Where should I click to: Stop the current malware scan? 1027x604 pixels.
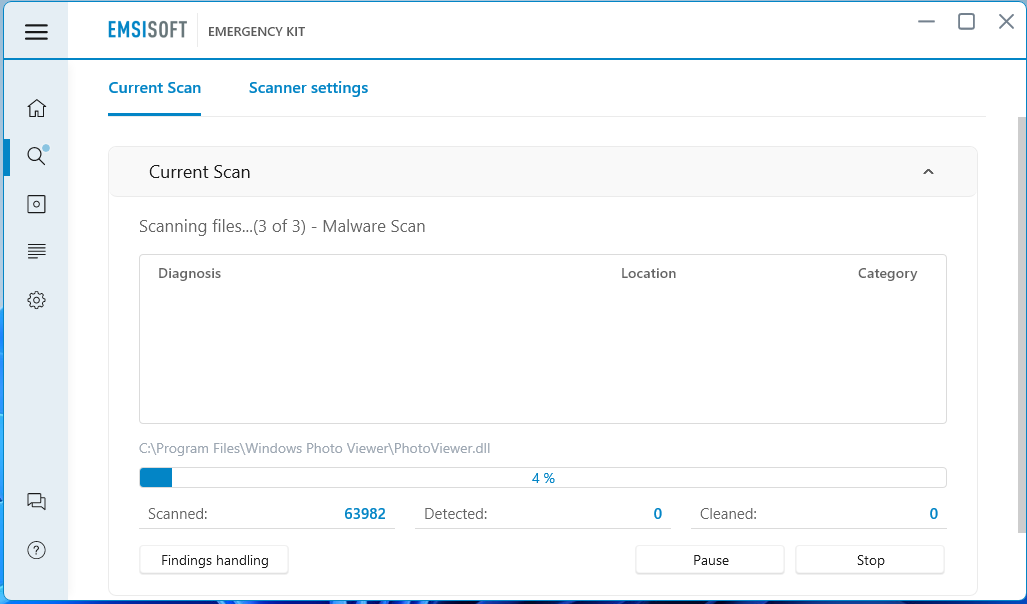coord(870,560)
